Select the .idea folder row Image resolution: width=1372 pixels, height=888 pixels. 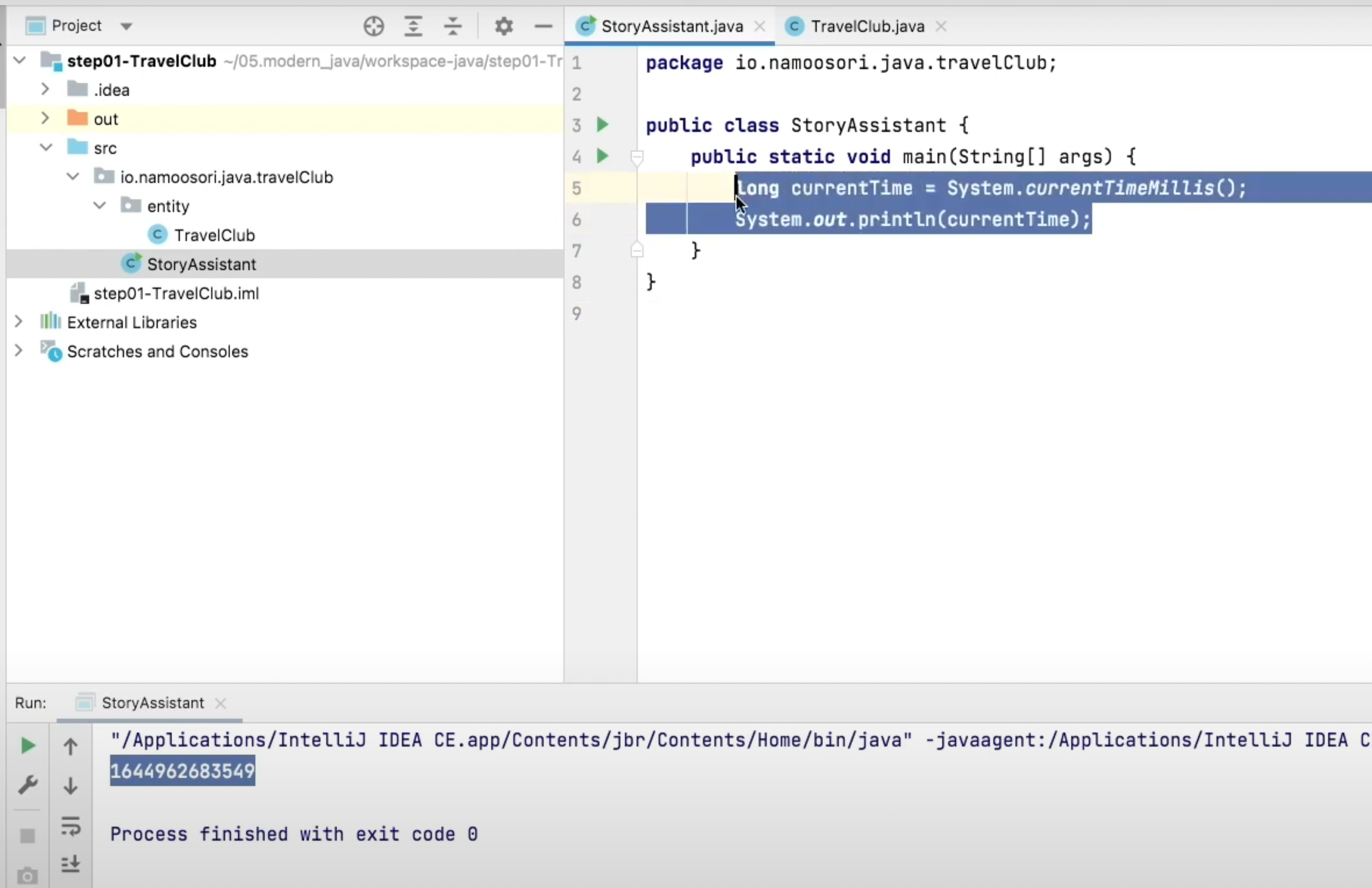[x=285, y=90]
